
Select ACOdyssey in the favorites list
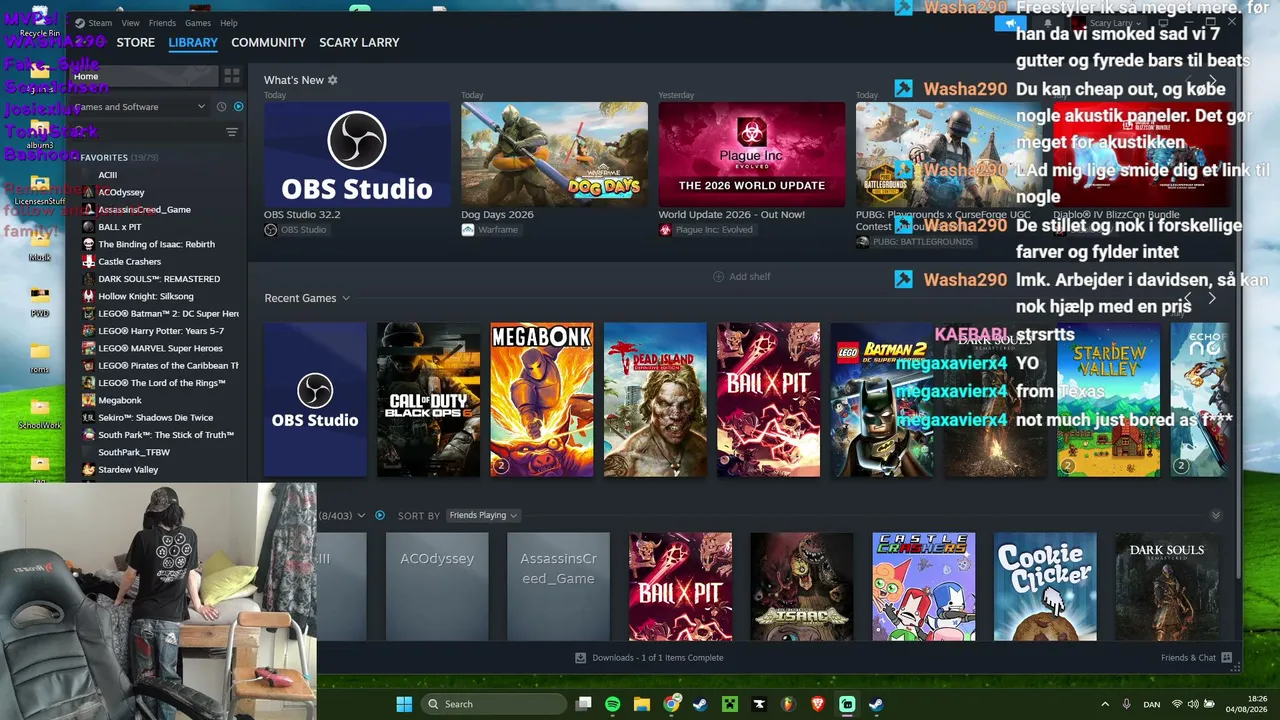[x=121, y=192]
